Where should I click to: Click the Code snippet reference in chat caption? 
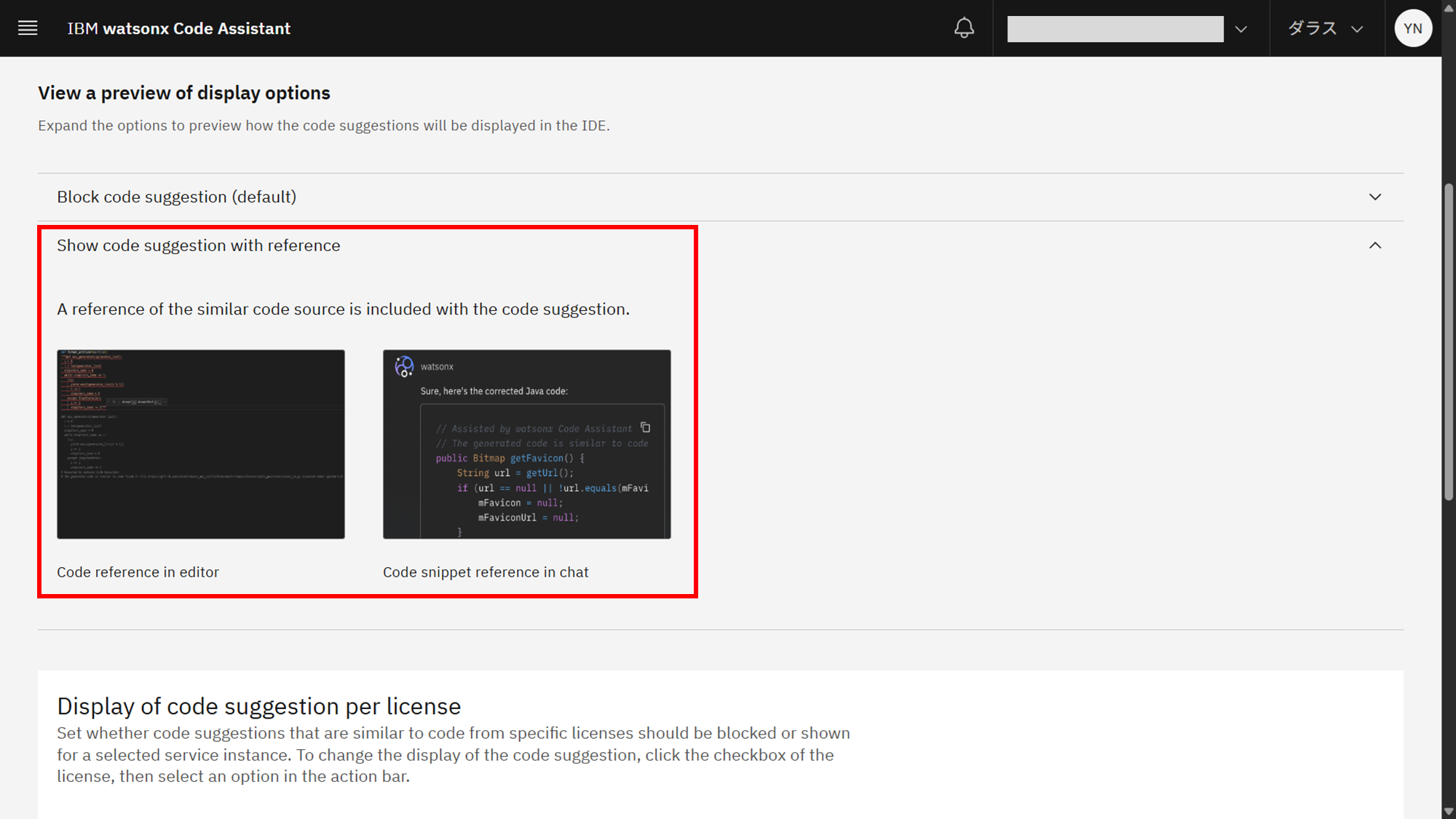click(486, 572)
